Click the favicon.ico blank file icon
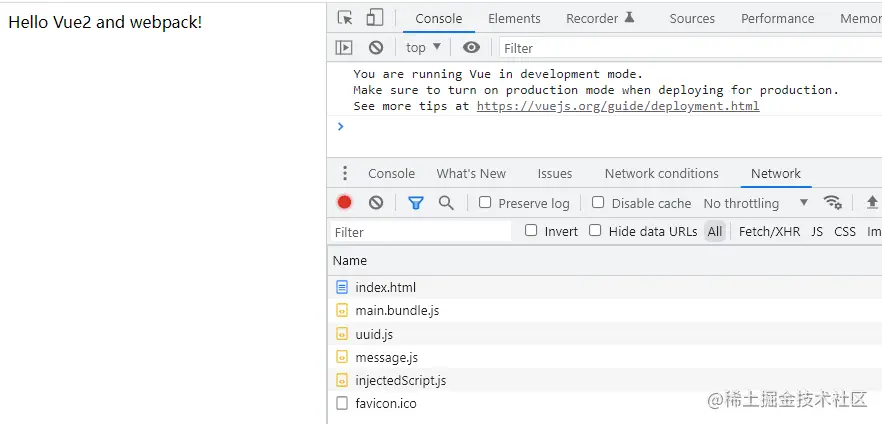 tap(342, 403)
